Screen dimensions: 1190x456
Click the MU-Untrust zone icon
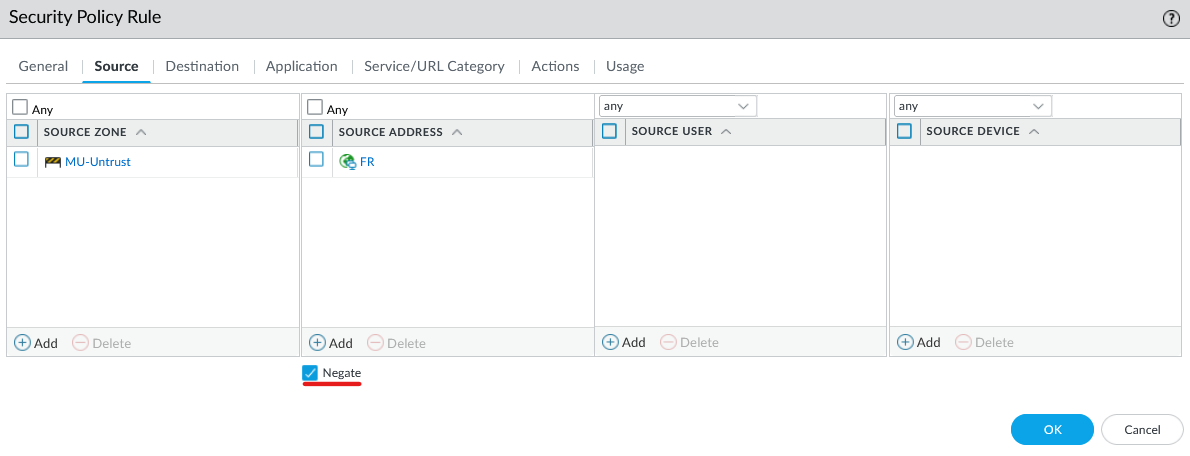(x=53, y=161)
